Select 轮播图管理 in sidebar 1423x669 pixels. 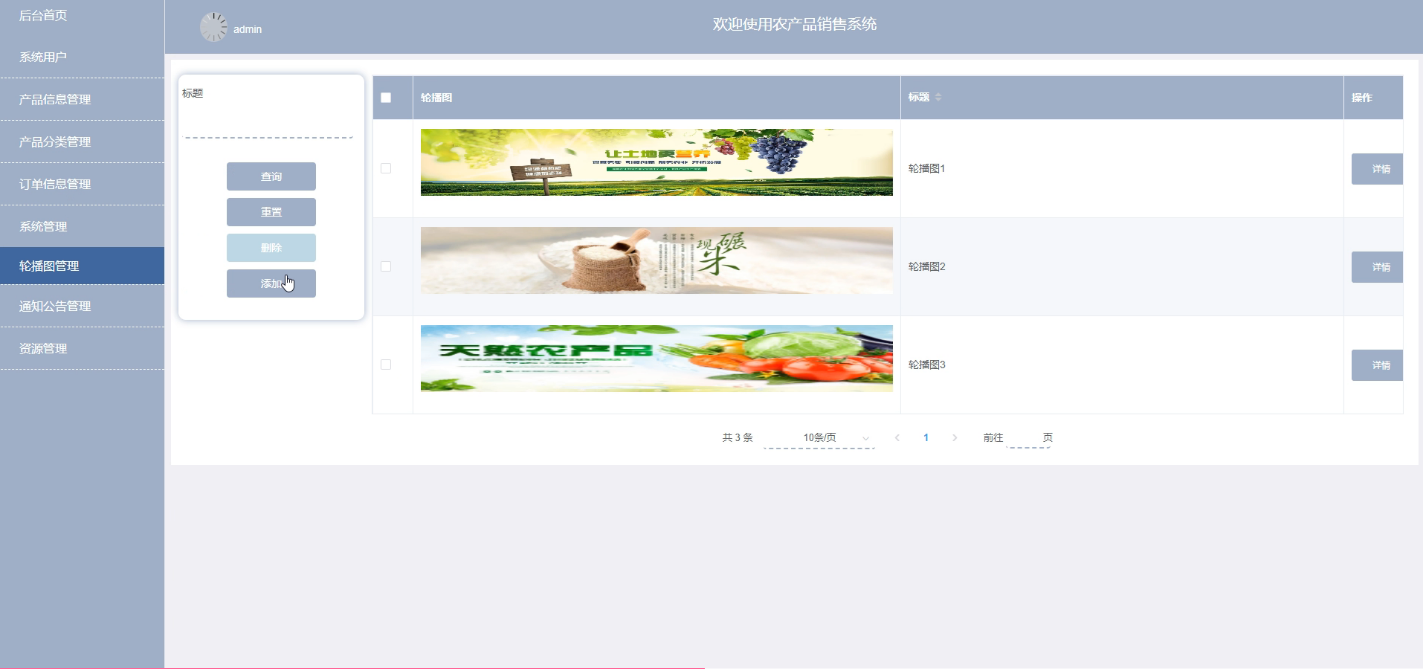pyautogui.click(x=82, y=266)
